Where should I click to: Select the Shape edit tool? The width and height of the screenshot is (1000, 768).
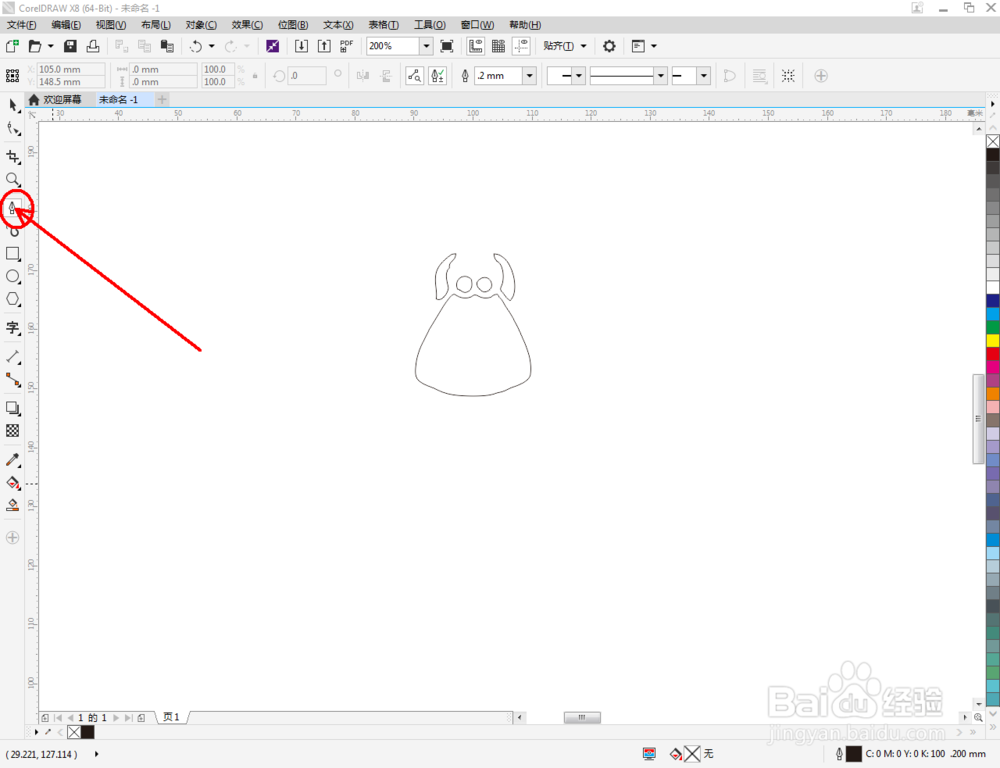point(13,129)
